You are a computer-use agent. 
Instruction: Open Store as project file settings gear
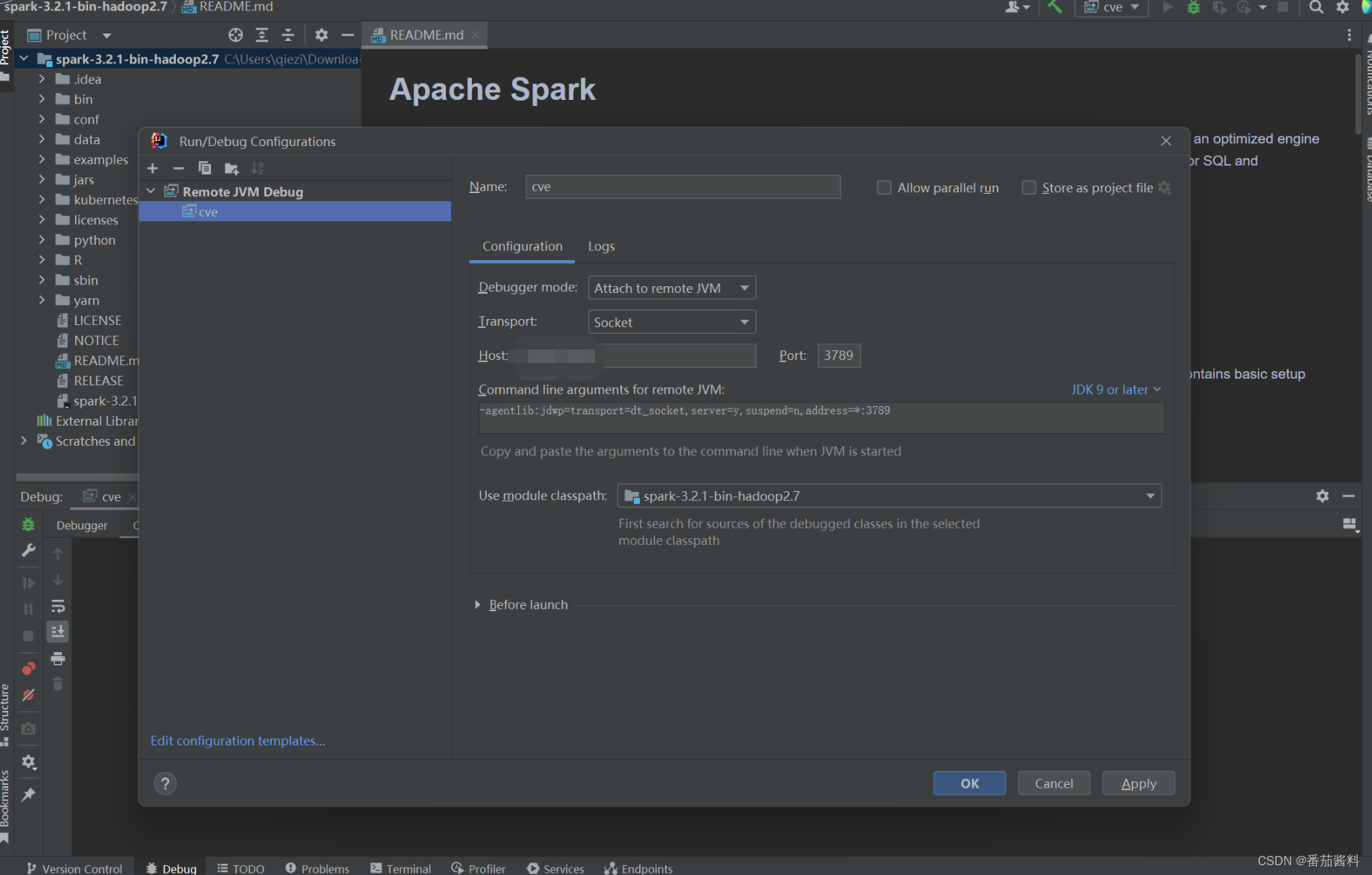1165,188
